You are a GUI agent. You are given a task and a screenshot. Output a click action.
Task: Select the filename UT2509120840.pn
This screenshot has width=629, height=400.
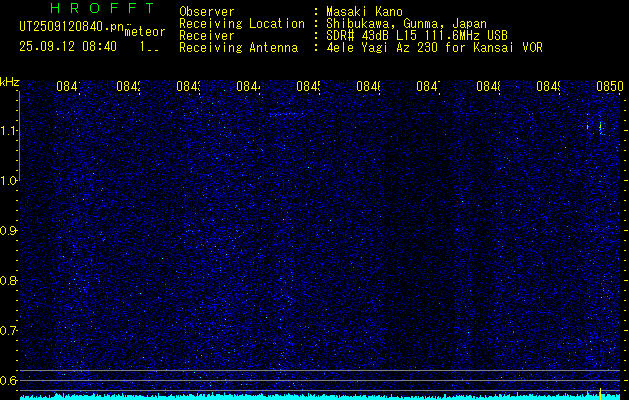72,27
